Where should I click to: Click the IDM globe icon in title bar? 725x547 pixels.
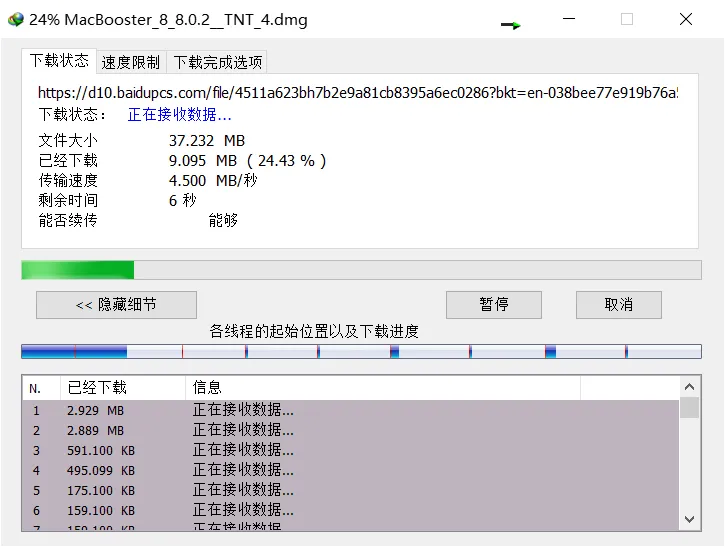[x=16, y=19]
